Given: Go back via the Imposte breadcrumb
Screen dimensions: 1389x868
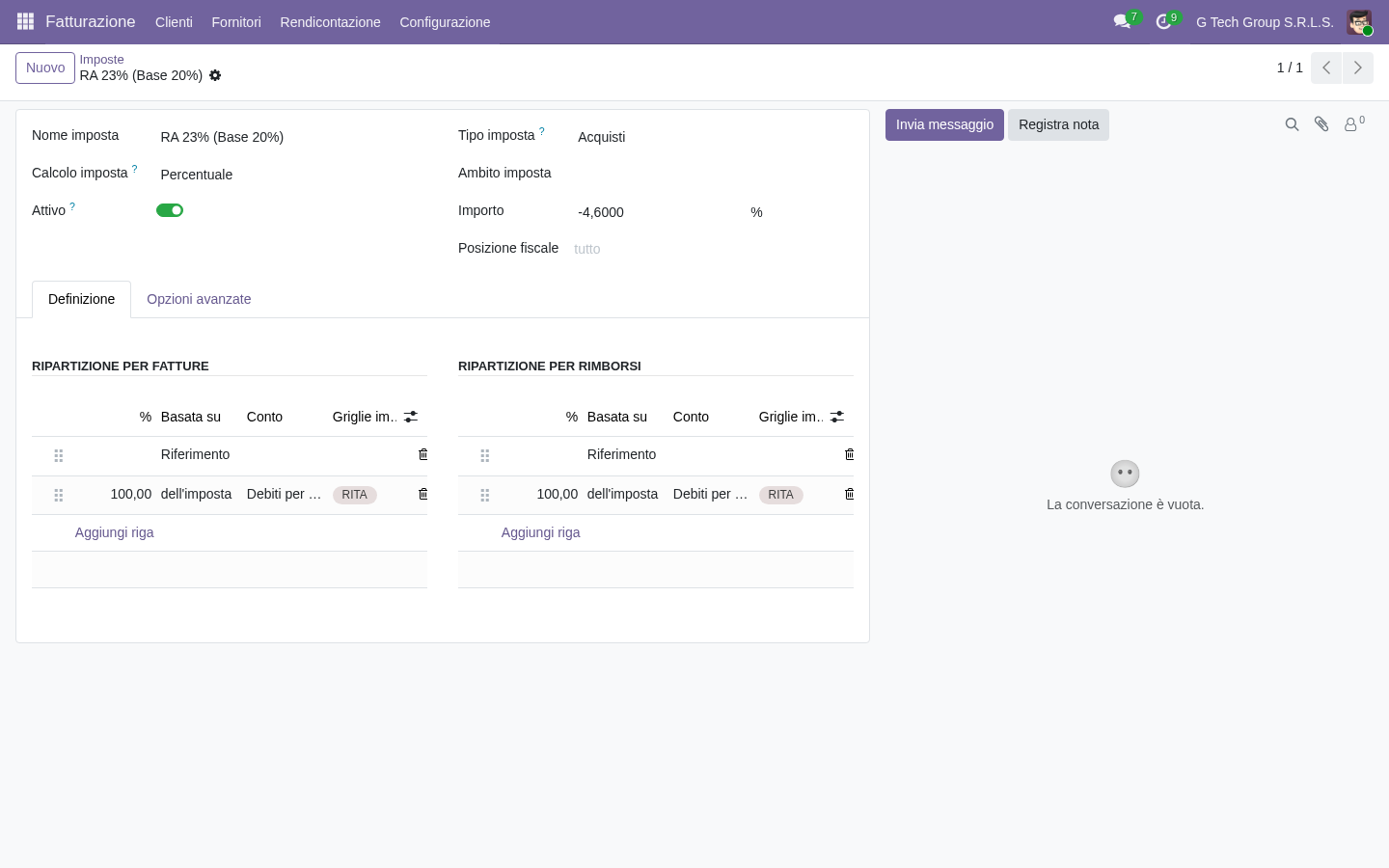Looking at the screenshot, I should click(x=101, y=59).
